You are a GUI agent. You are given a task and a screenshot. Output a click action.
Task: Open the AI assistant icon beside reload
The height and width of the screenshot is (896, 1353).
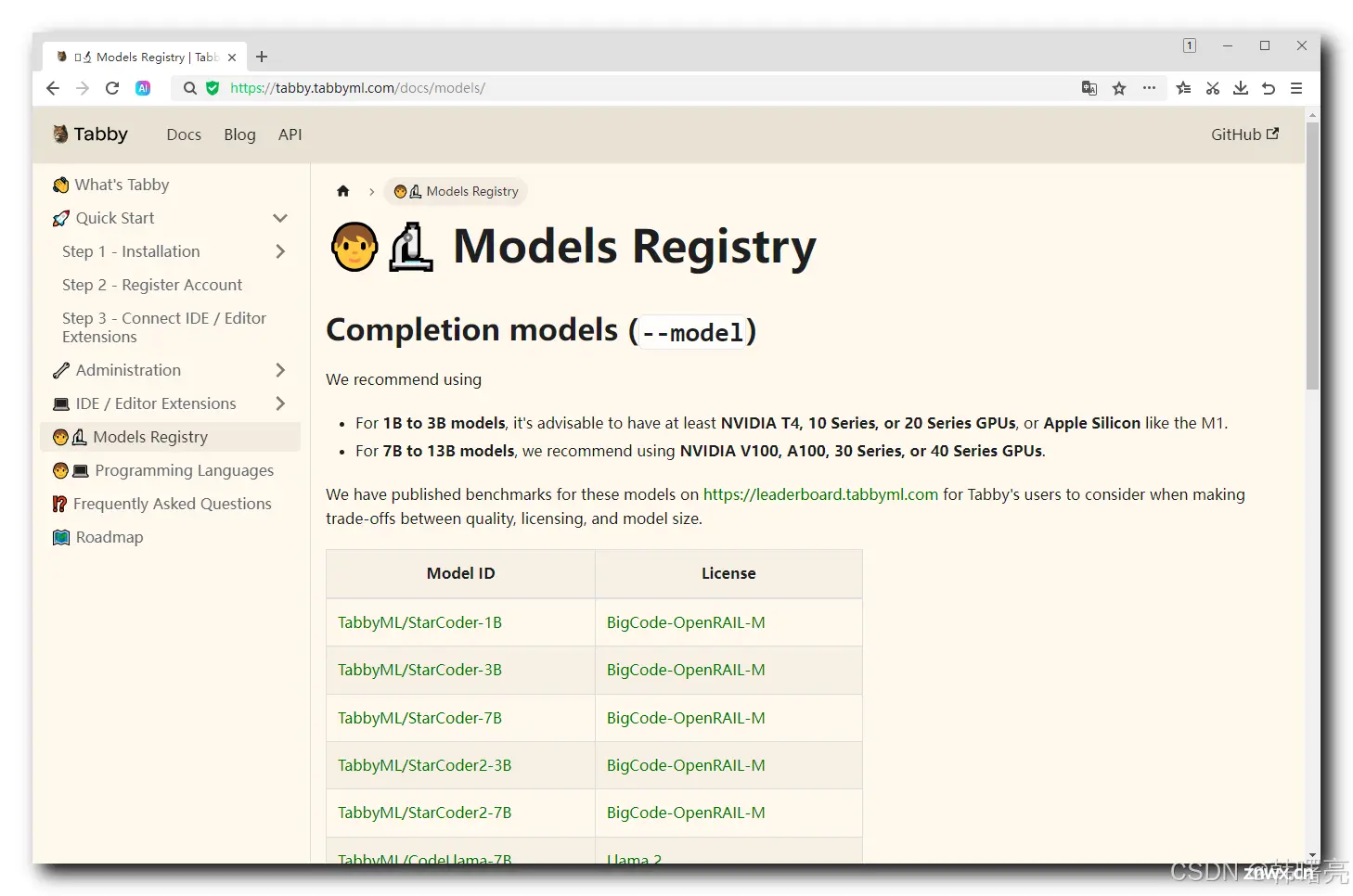[x=143, y=88]
